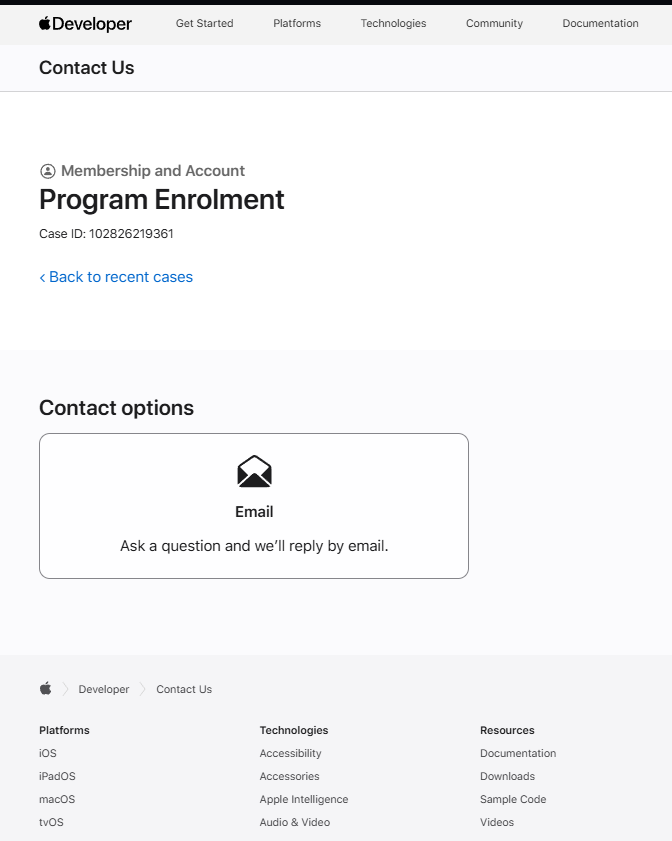Click the Apple Developer logo
This screenshot has width=672, height=841.
point(85,24)
